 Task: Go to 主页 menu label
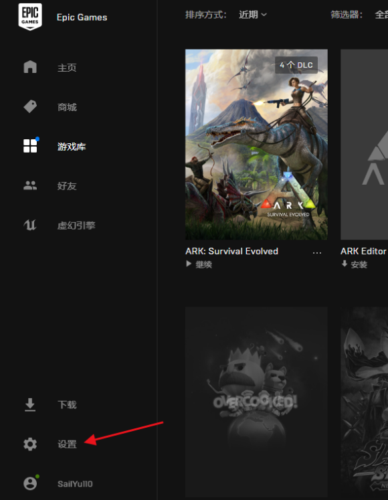[x=67, y=68]
